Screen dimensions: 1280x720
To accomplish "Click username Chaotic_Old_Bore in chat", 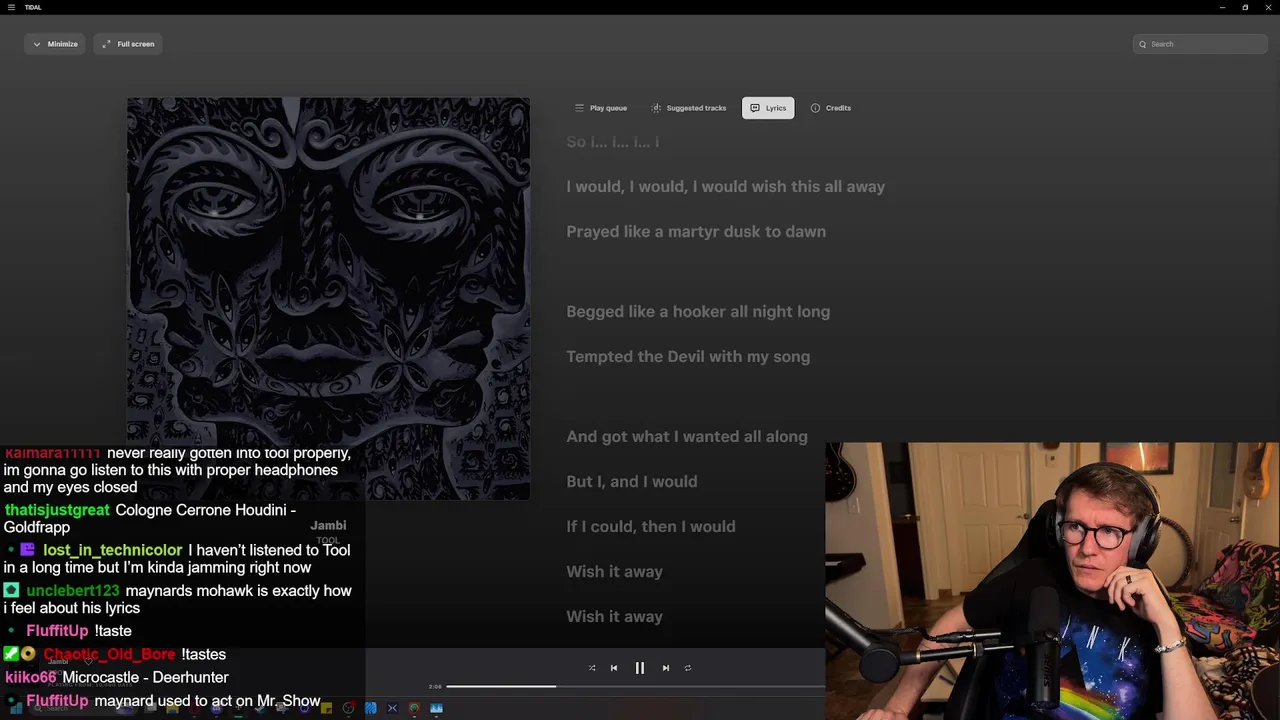I will (x=109, y=654).
